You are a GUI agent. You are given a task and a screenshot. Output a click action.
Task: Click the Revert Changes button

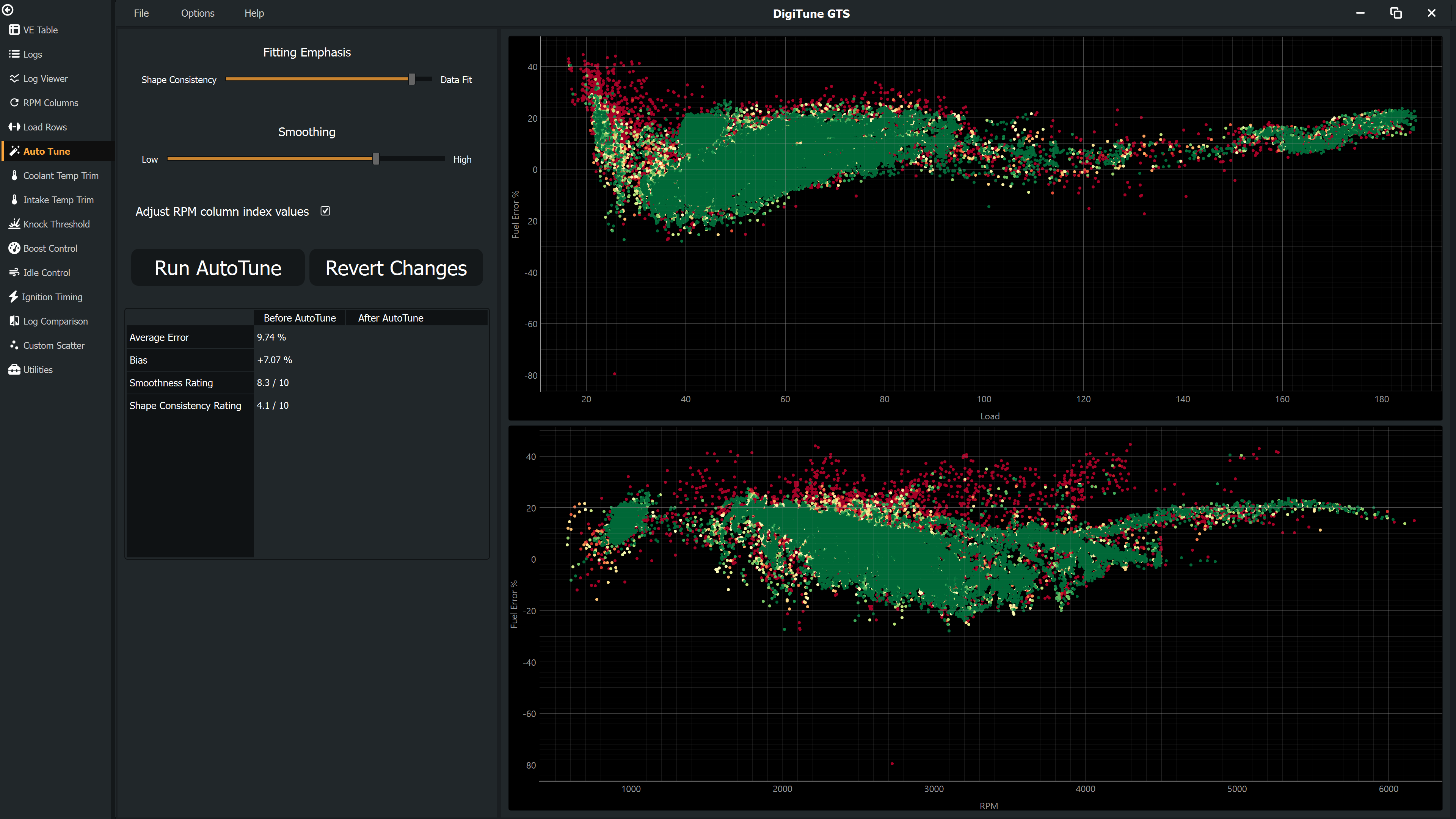pos(396,268)
